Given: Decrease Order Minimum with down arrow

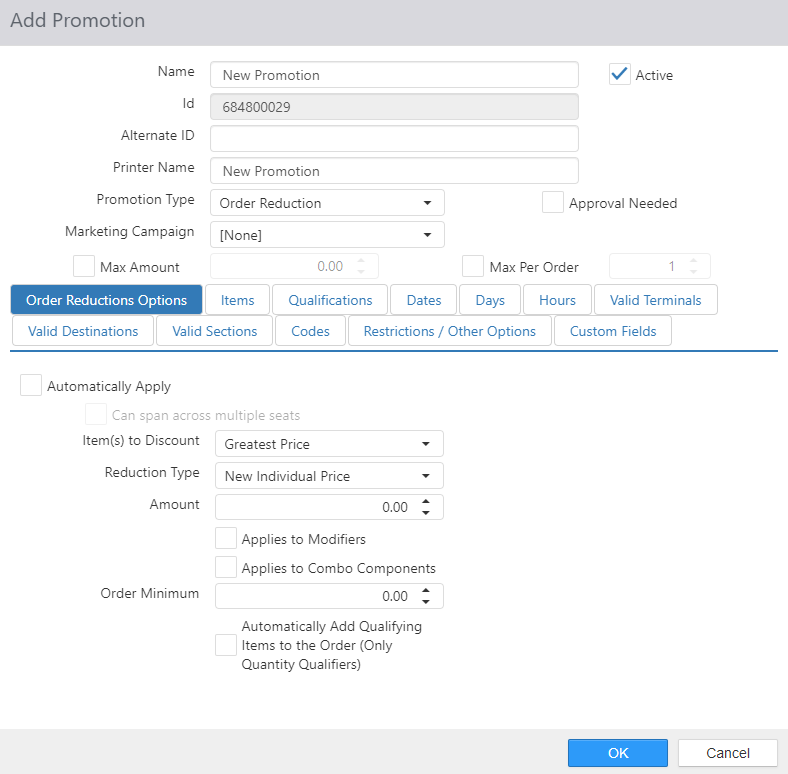Looking at the screenshot, I should point(426,602).
